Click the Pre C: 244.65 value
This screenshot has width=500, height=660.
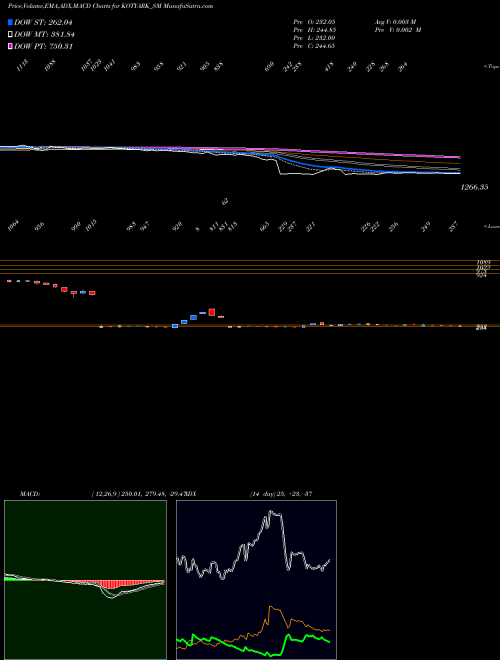314,46
